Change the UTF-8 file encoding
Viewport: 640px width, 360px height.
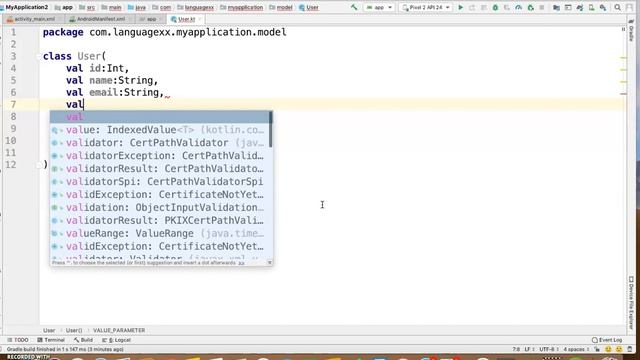[549, 349]
